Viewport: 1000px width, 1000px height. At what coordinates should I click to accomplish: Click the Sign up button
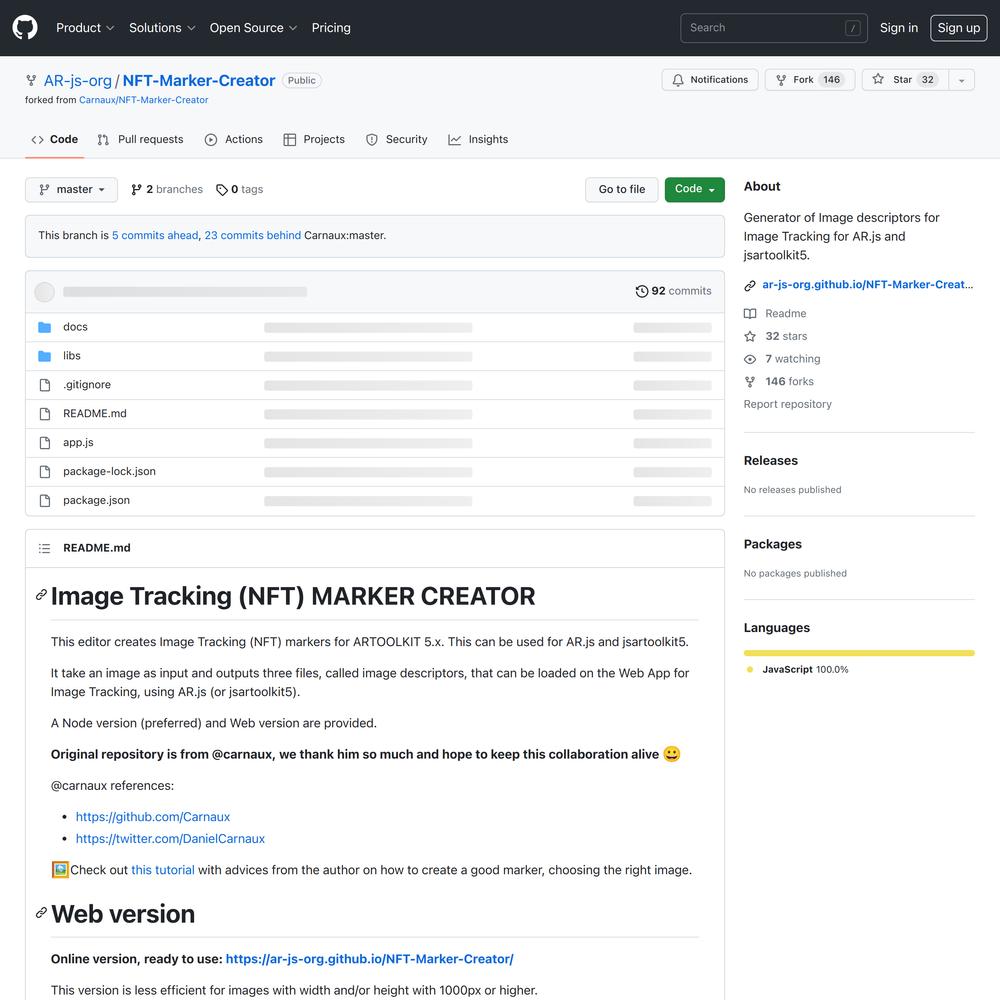pyautogui.click(x=959, y=28)
